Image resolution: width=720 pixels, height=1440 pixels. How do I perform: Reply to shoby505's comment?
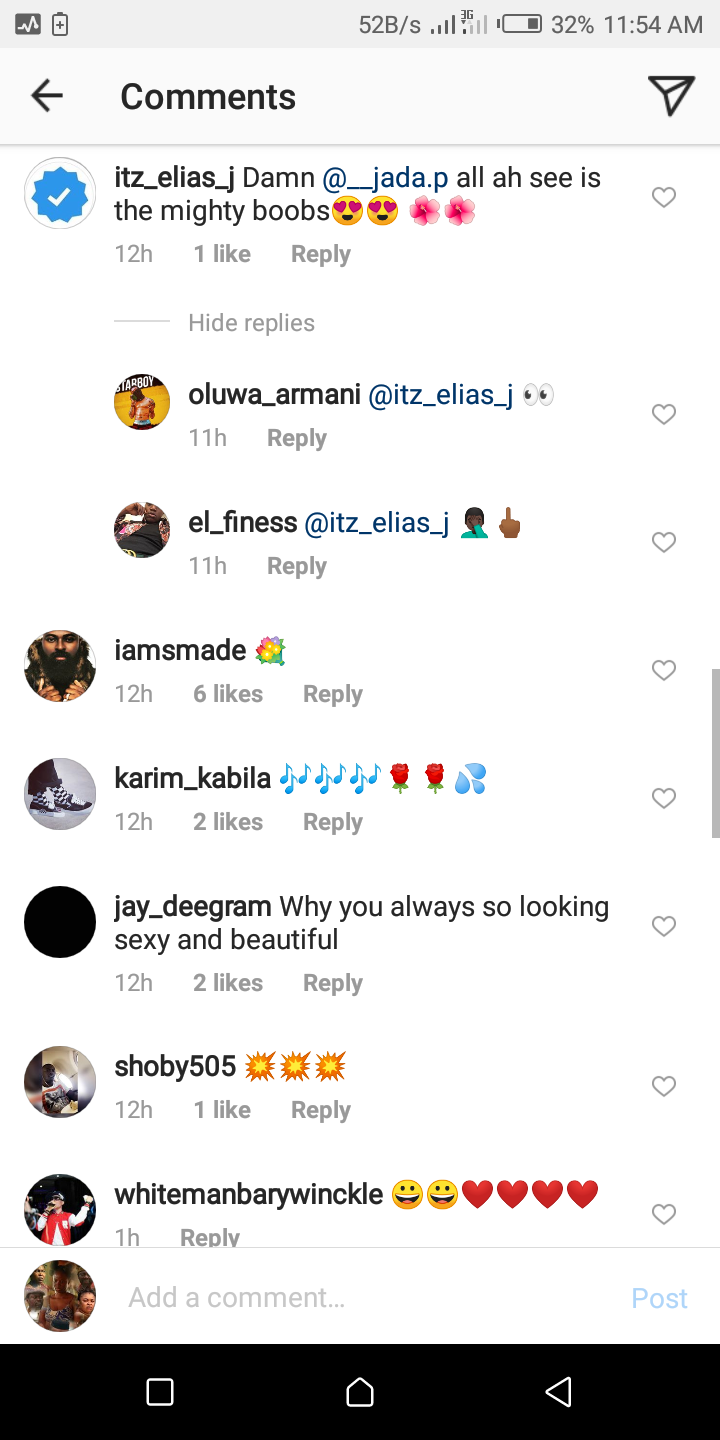coord(320,1110)
